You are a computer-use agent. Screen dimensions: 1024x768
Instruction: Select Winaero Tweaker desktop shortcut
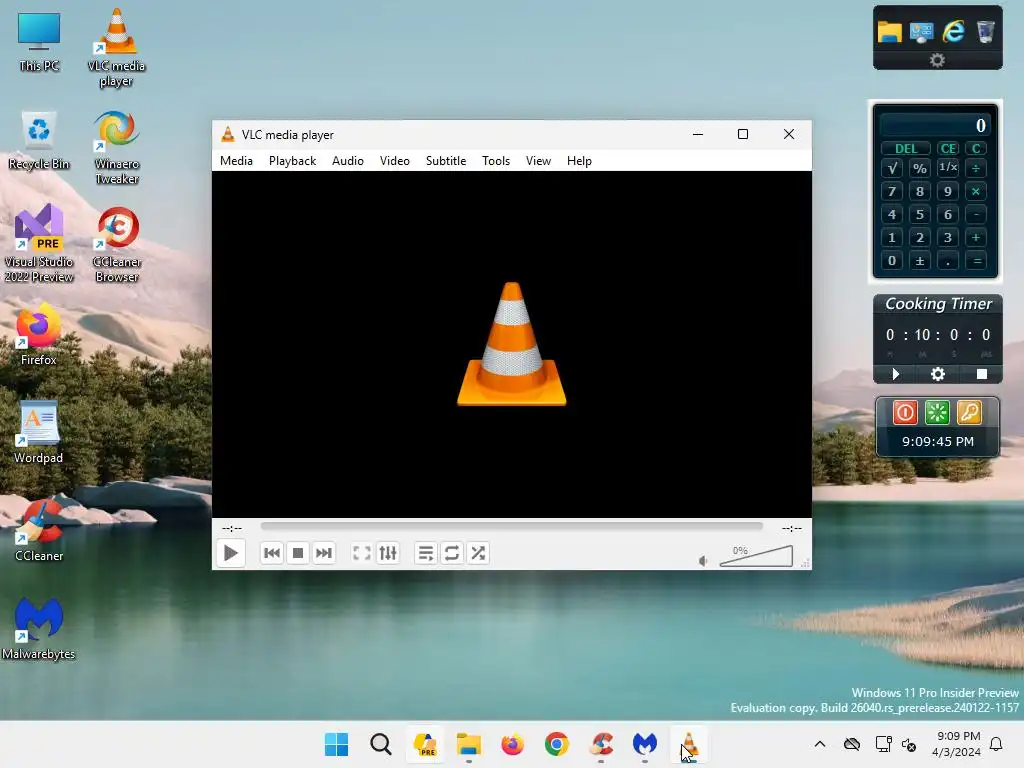(117, 147)
